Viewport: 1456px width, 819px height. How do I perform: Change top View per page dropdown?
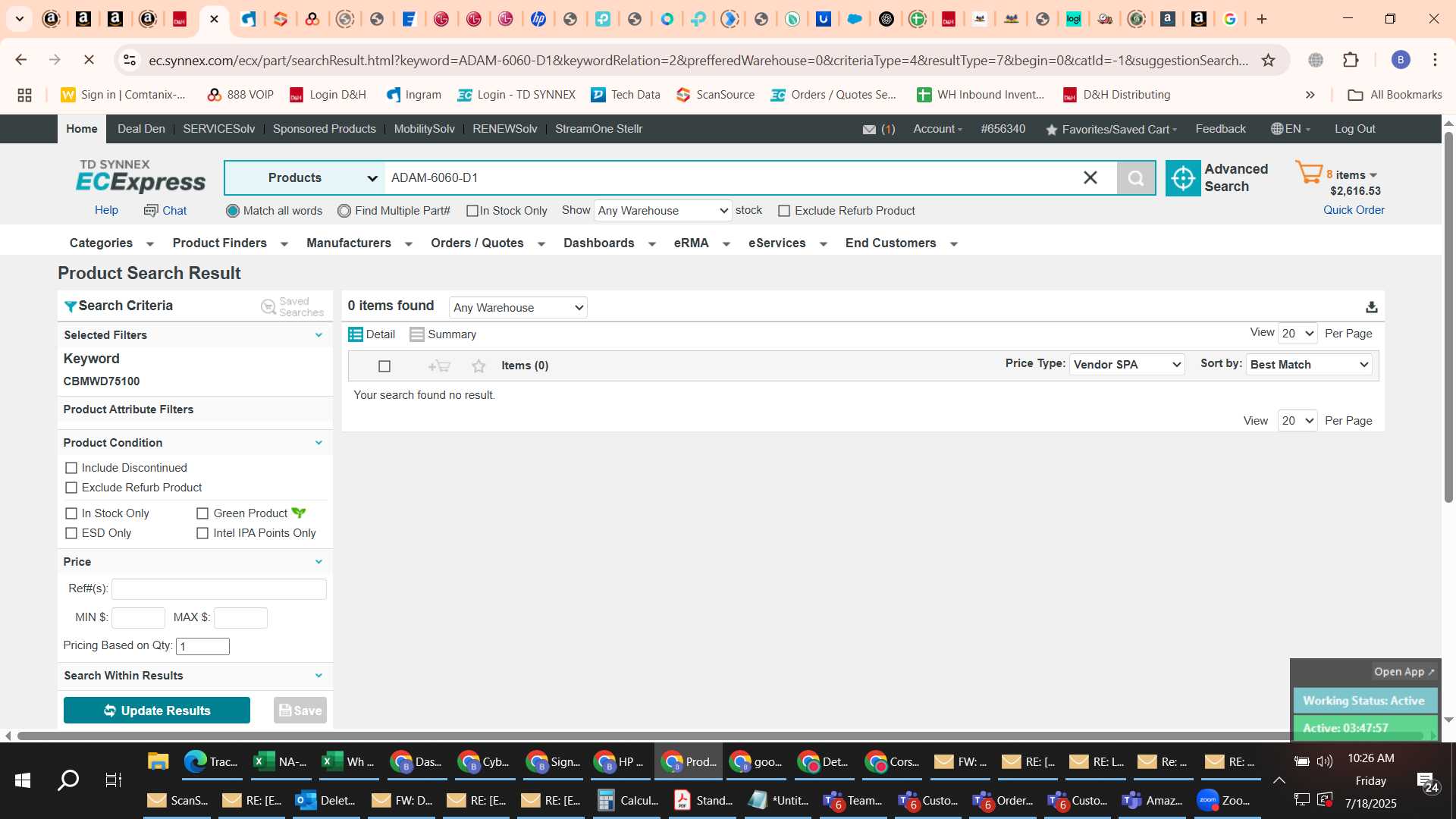pos(1297,334)
